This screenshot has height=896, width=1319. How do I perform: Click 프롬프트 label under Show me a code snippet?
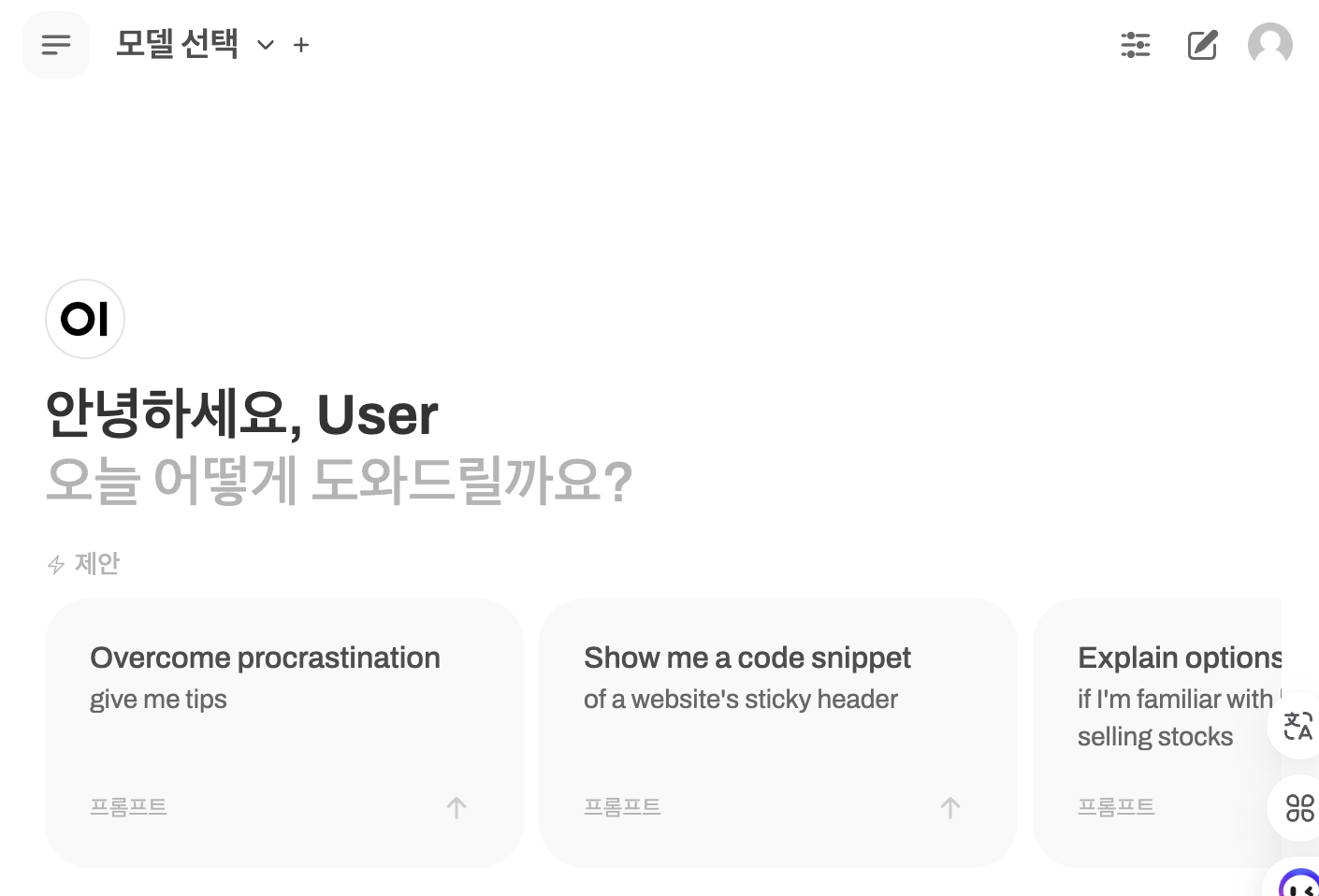(x=622, y=806)
